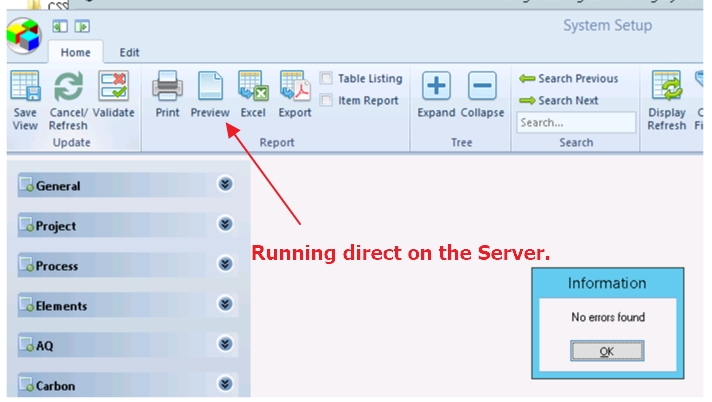The width and height of the screenshot is (712, 402).
Task: Select the General section header text
Action: pyautogui.click(x=58, y=186)
